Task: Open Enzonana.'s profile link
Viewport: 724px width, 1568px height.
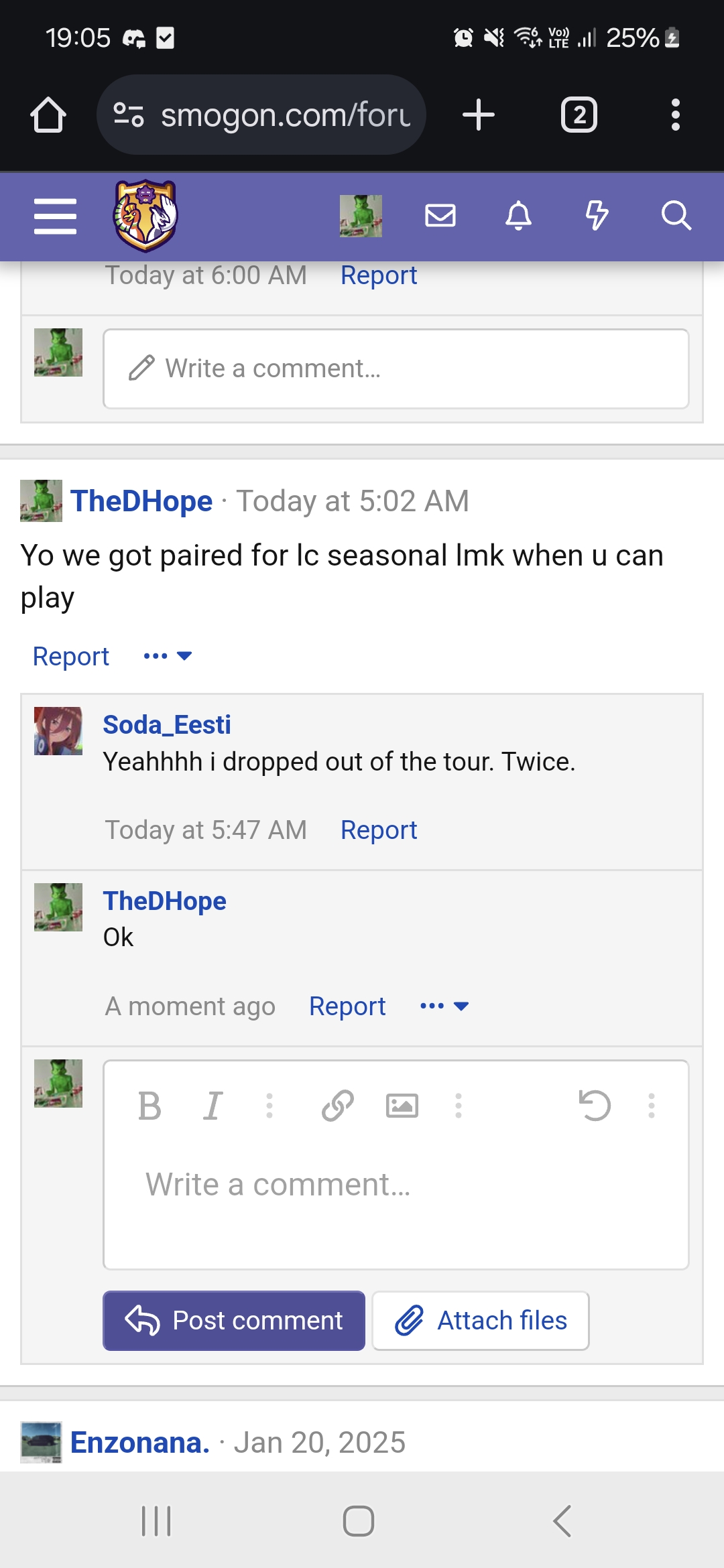Action: 140,1442
